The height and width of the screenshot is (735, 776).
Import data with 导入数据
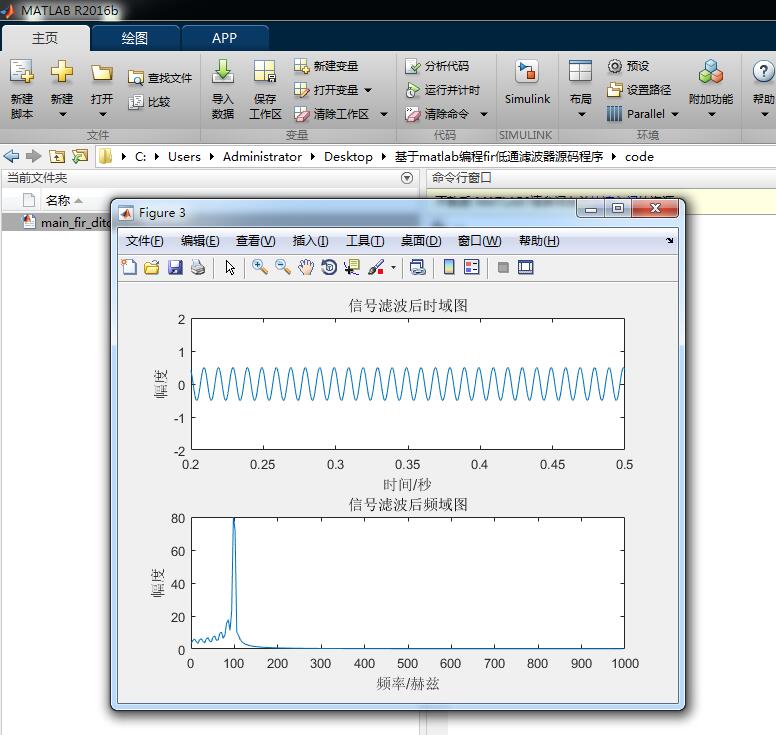[x=223, y=89]
